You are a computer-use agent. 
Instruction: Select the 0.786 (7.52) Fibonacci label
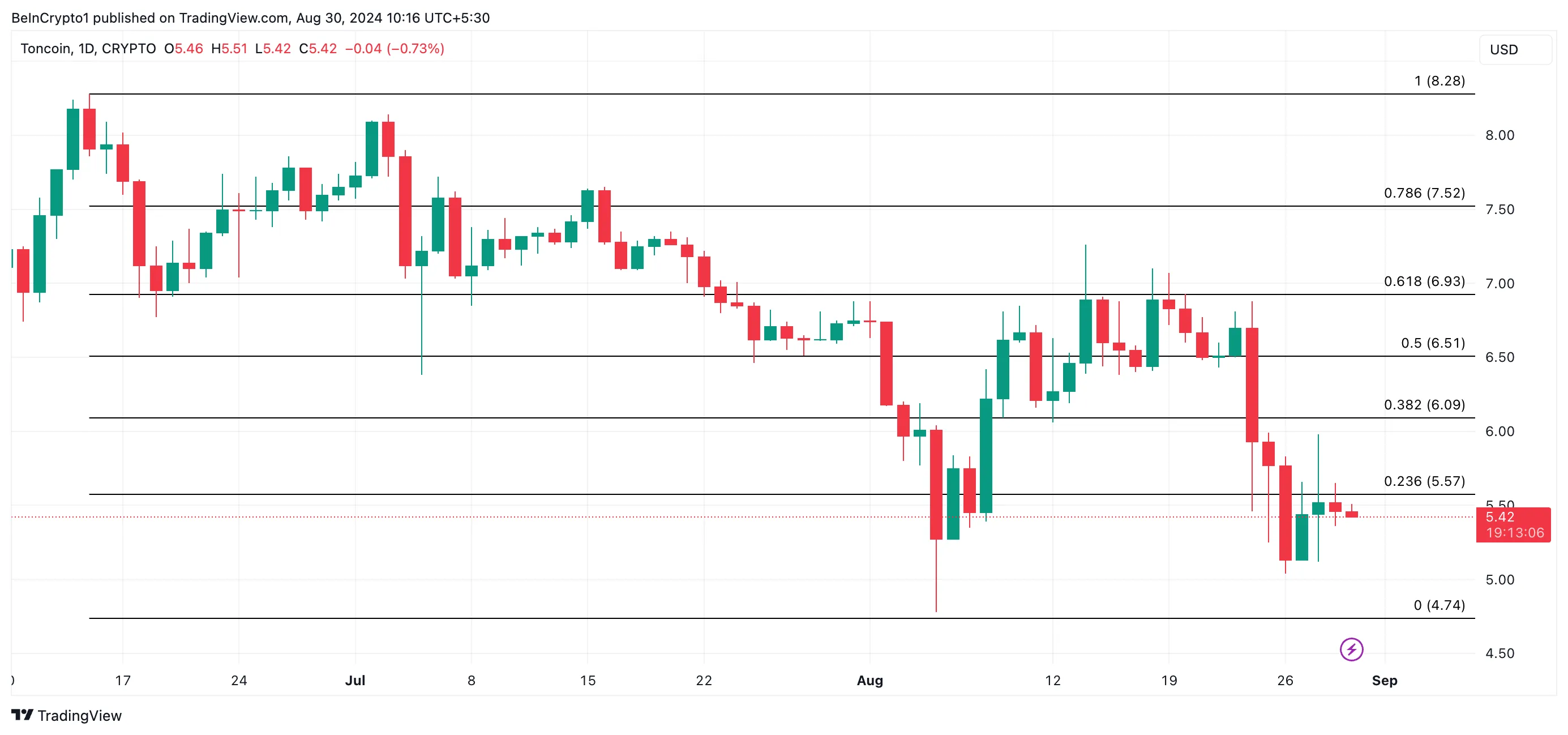(x=1424, y=193)
